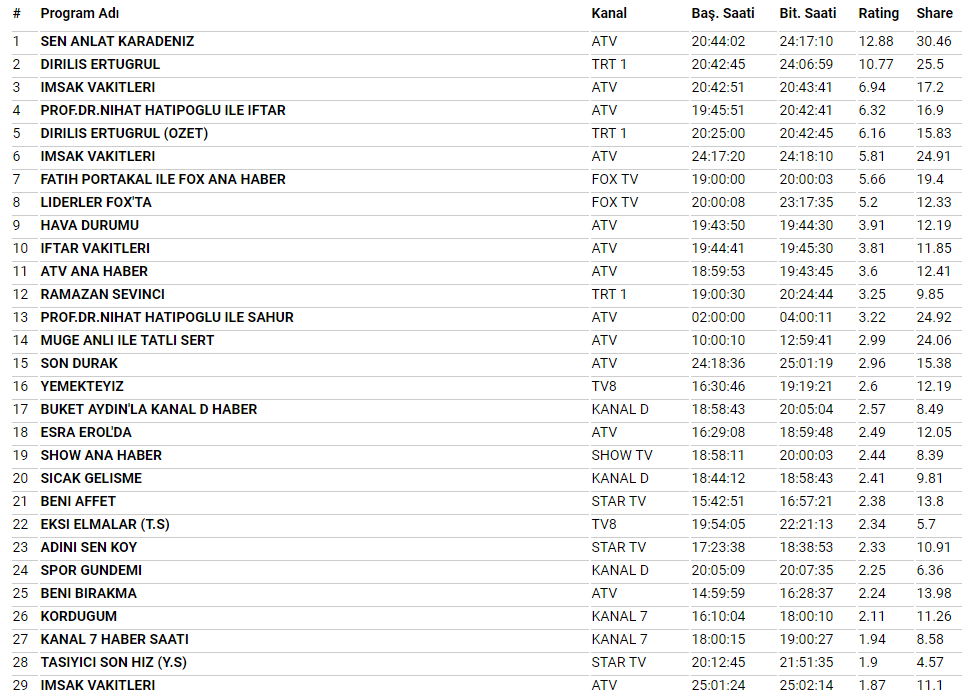Select LIDERLER FOX'TA program name
Viewport: 962px width, 694px height.
96,203
